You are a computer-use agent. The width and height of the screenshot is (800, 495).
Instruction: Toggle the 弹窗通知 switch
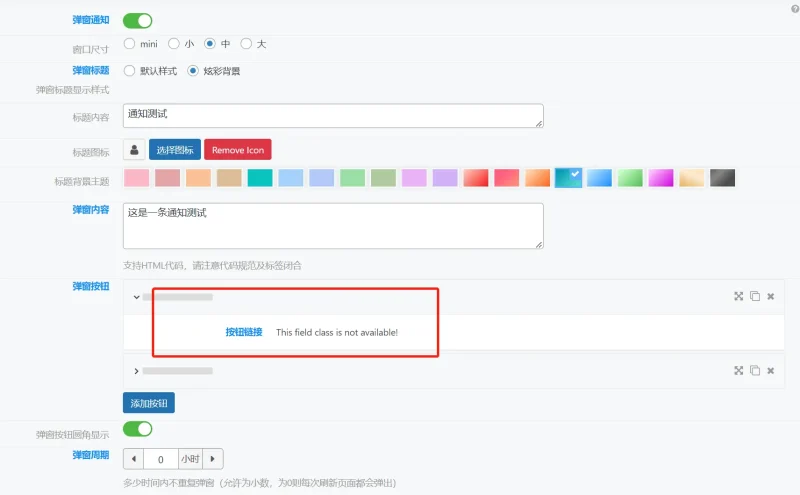pyautogui.click(x=138, y=21)
